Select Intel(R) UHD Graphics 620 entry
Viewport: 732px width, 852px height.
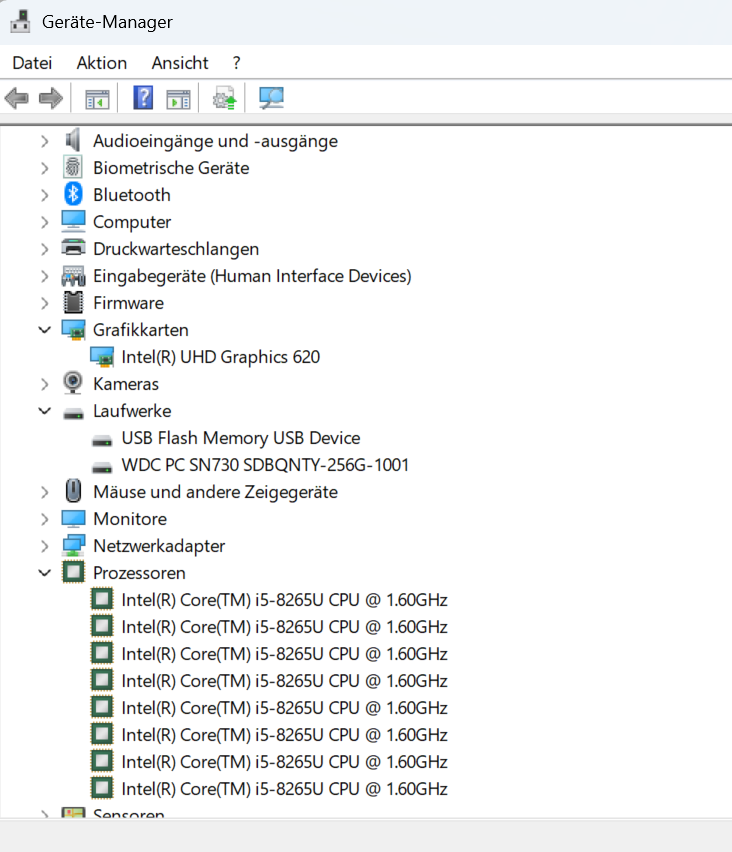[x=221, y=357]
